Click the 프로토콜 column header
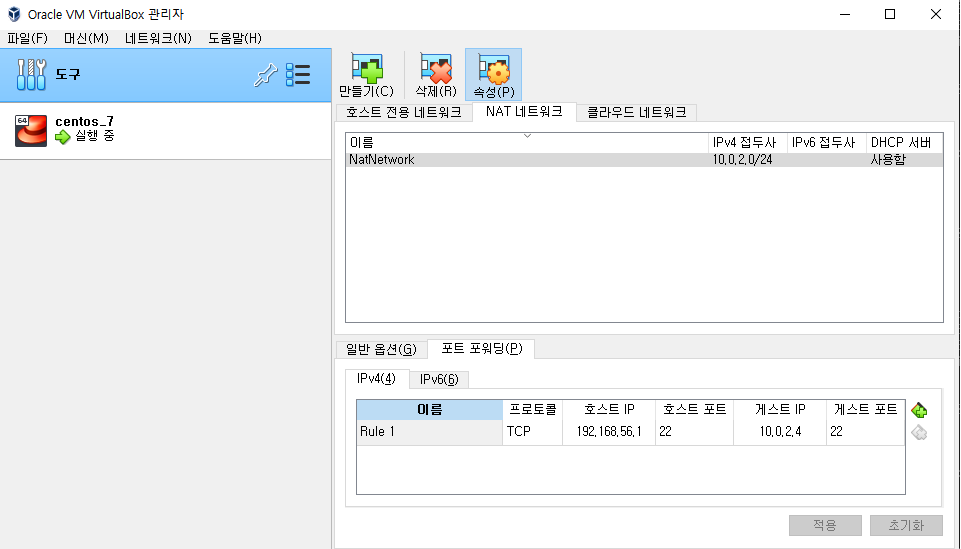Viewport: 961px width, 549px height. tap(532, 410)
